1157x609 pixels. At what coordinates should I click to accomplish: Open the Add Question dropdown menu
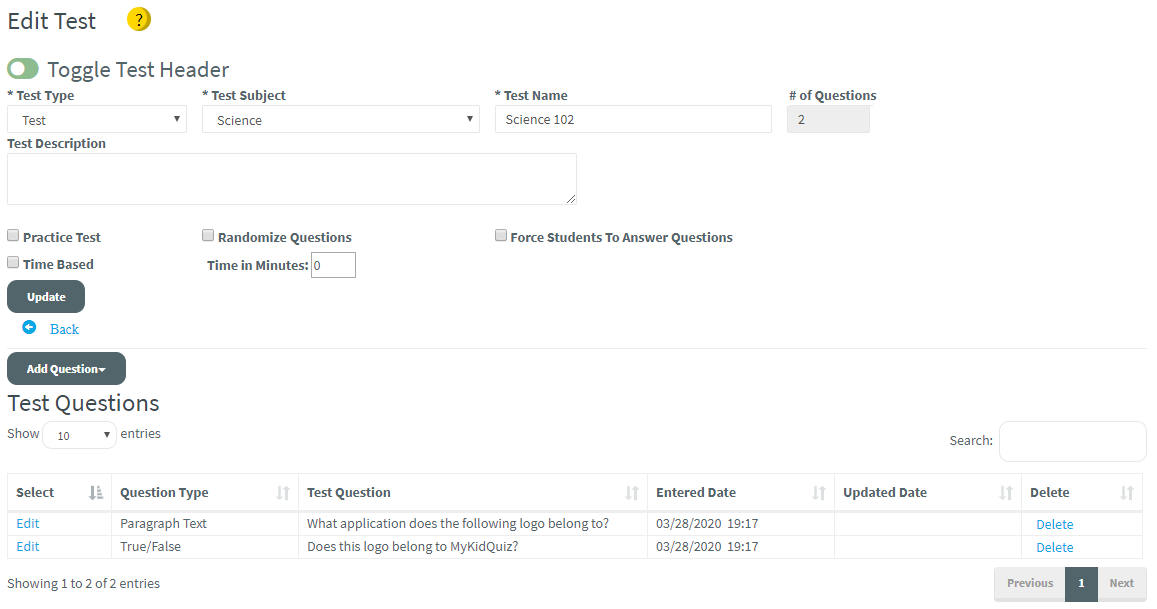pyautogui.click(x=66, y=369)
